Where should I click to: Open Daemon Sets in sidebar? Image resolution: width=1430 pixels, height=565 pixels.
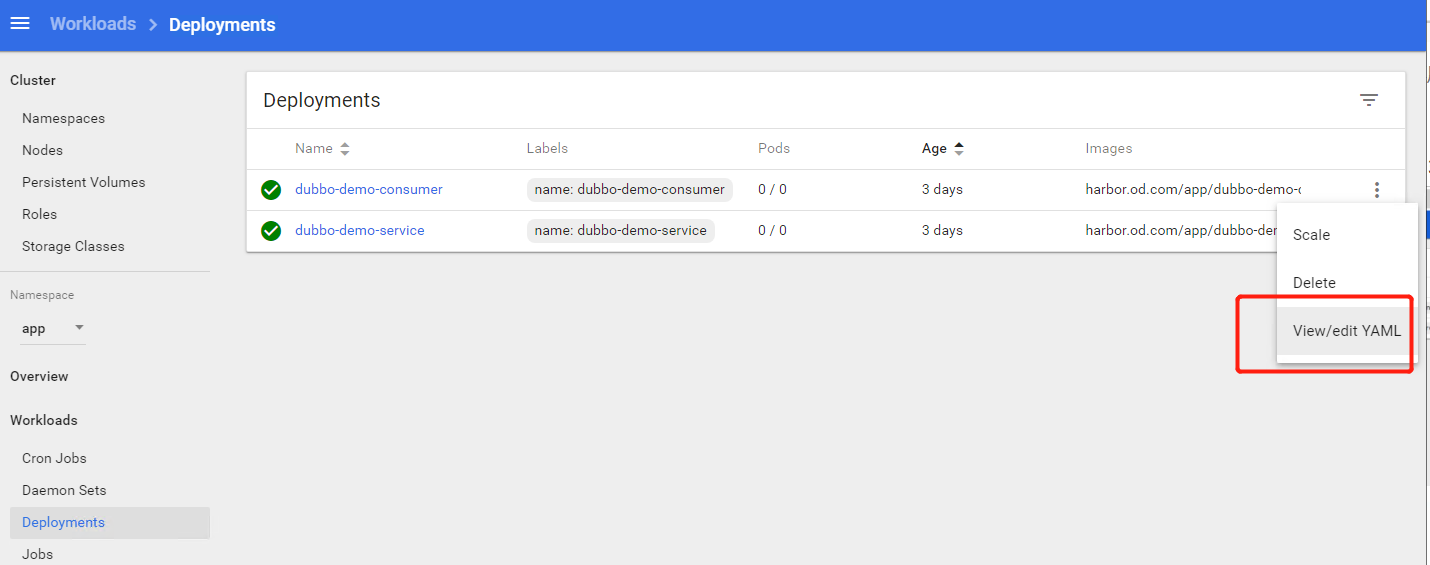point(64,490)
